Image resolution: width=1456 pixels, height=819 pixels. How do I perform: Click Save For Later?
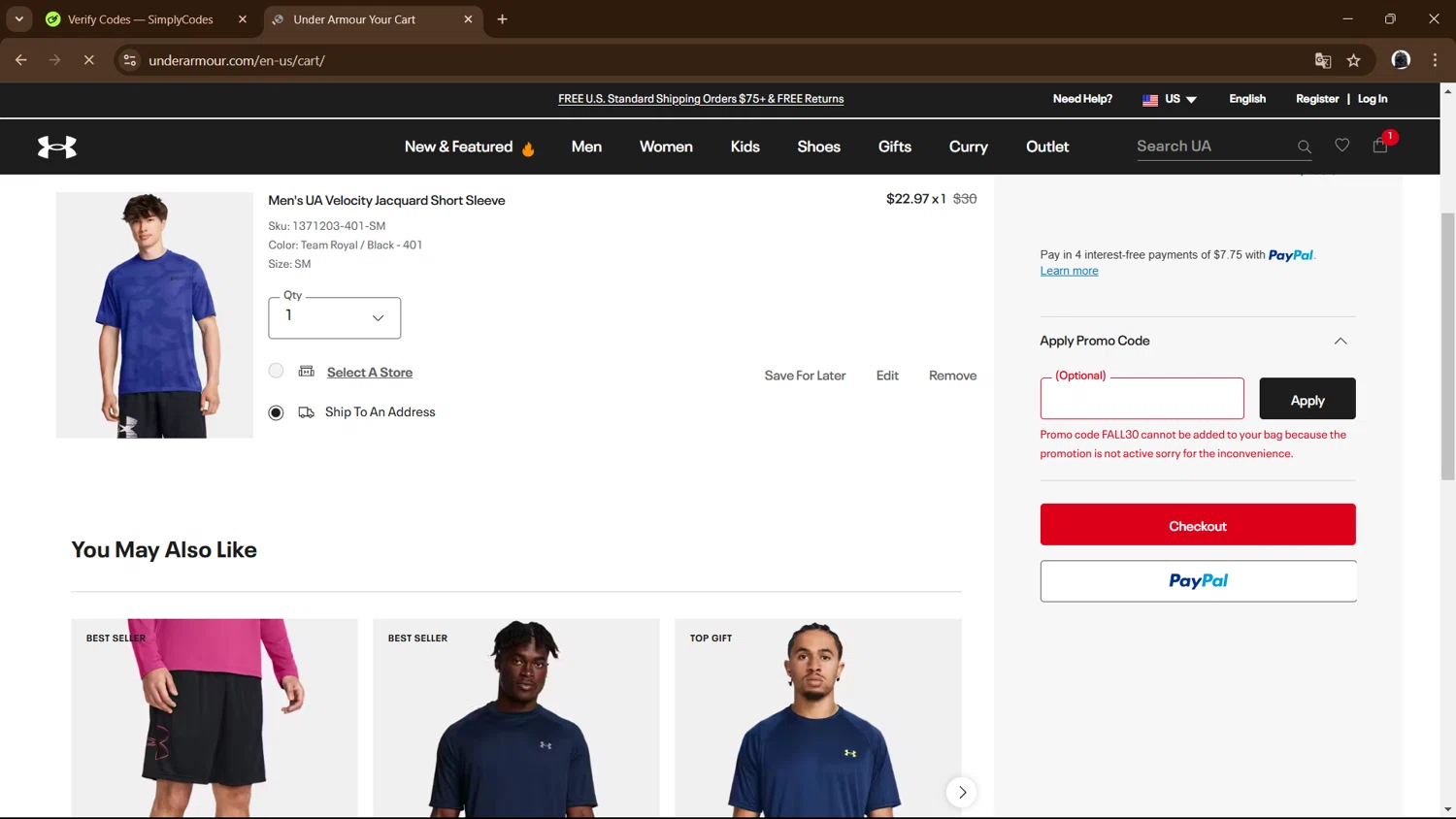tap(805, 376)
